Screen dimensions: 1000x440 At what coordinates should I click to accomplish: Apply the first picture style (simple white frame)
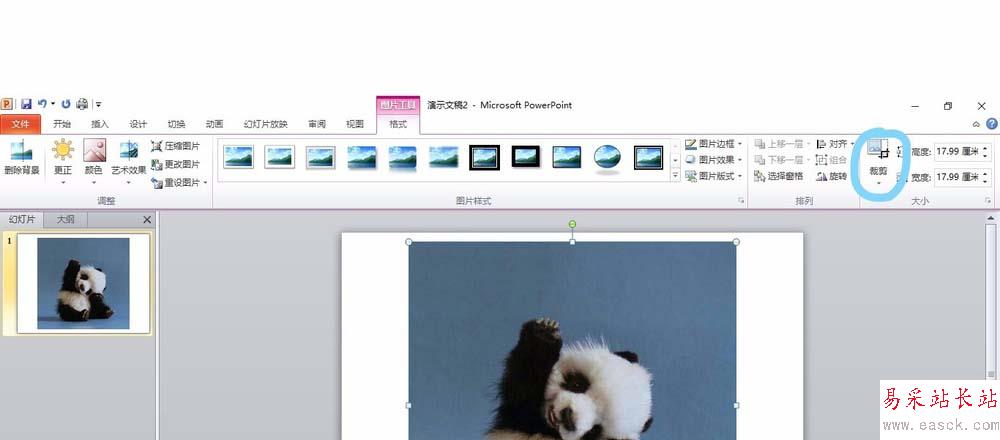pyautogui.click(x=239, y=157)
